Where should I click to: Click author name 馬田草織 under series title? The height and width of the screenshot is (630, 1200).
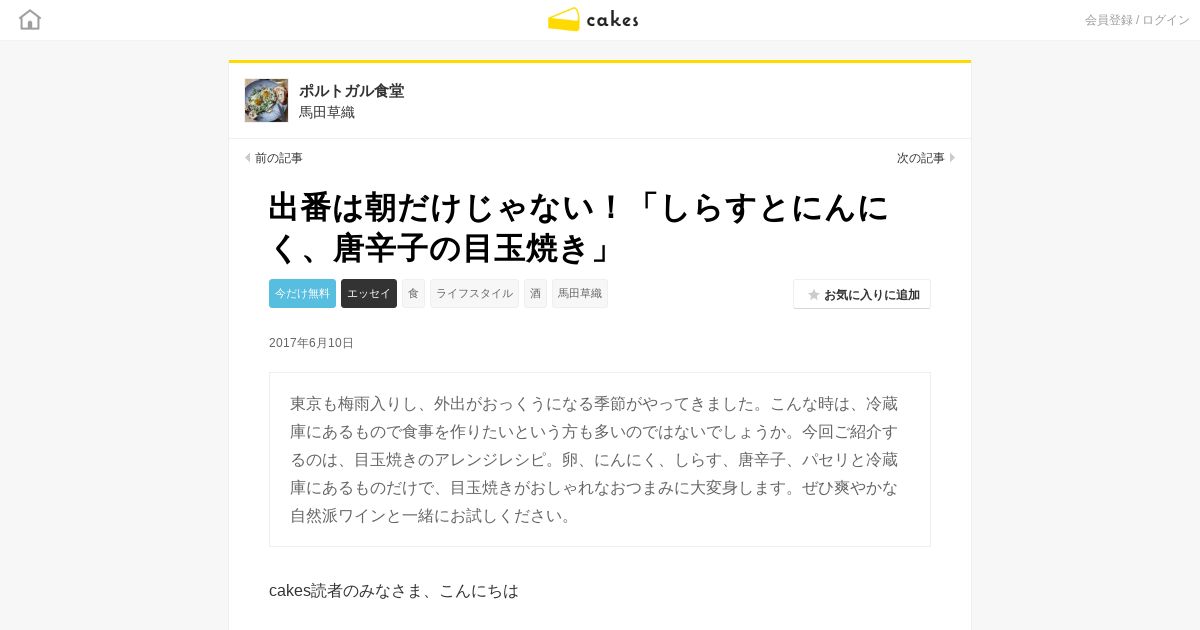coord(327,112)
